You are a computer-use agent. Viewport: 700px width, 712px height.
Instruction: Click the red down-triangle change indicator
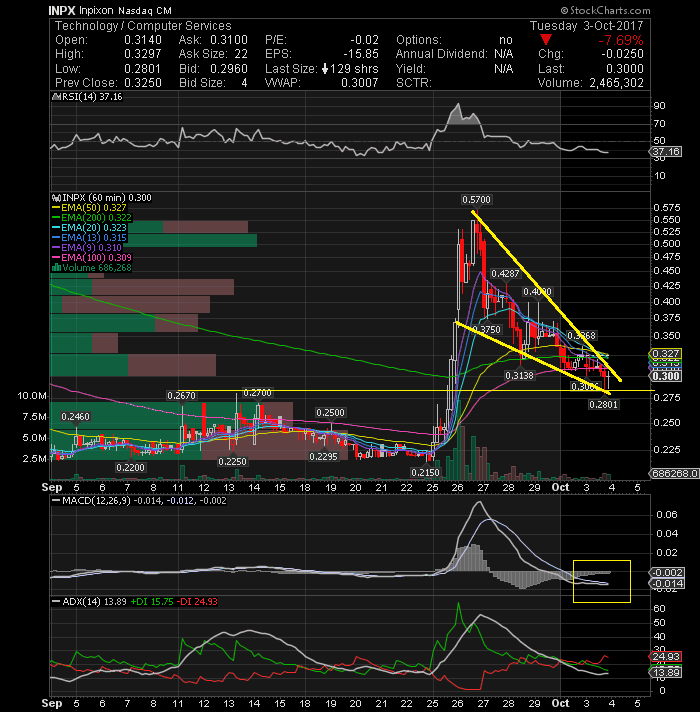click(546, 40)
